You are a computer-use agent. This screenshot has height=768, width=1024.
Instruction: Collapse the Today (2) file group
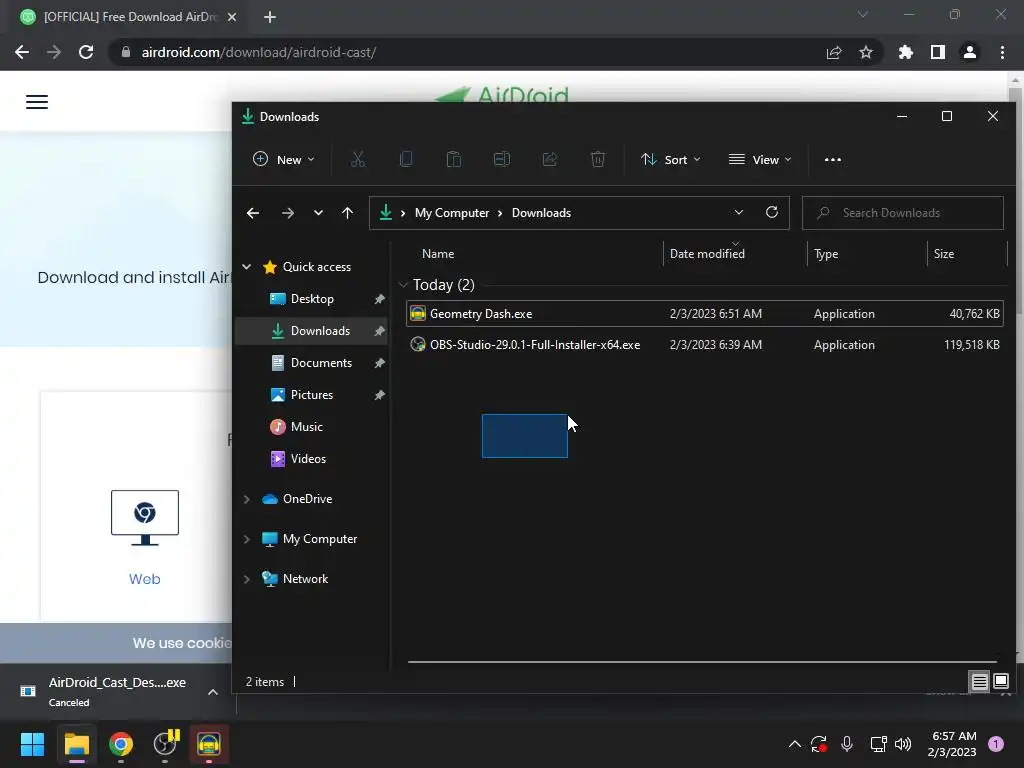pyautogui.click(x=403, y=285)
